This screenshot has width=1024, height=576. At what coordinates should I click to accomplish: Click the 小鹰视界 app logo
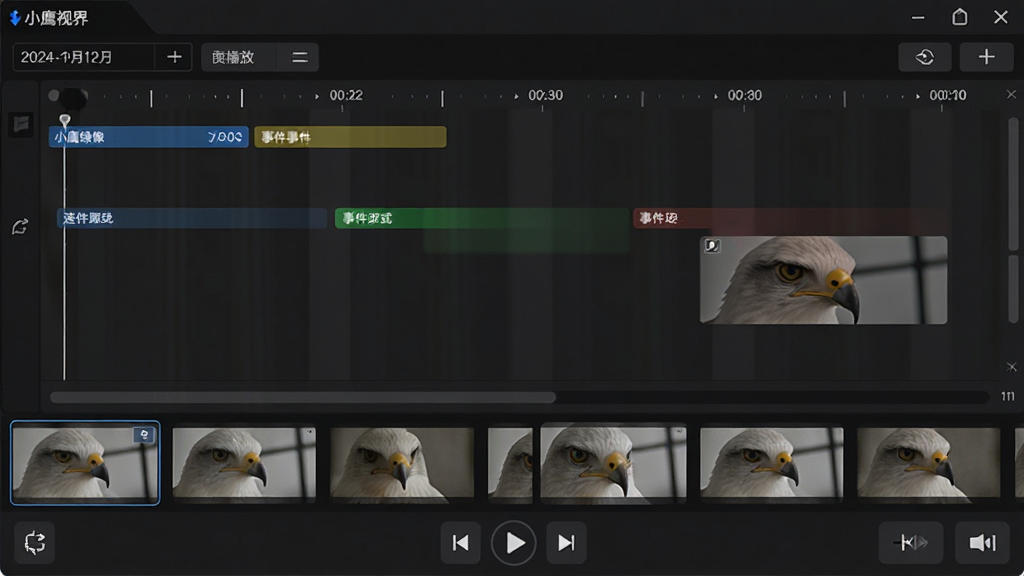(15, 18)
